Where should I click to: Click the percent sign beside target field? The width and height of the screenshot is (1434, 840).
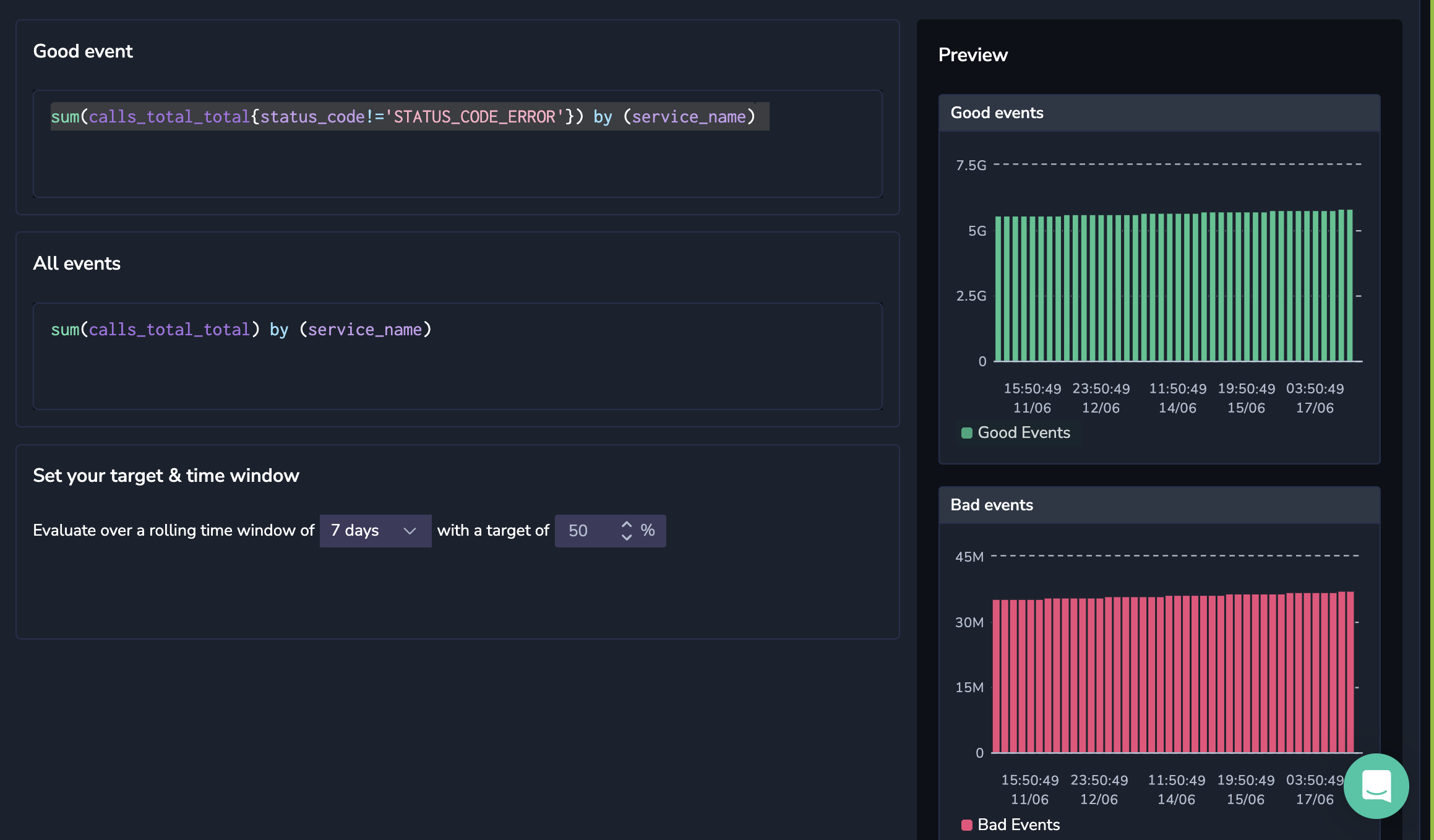648,530
